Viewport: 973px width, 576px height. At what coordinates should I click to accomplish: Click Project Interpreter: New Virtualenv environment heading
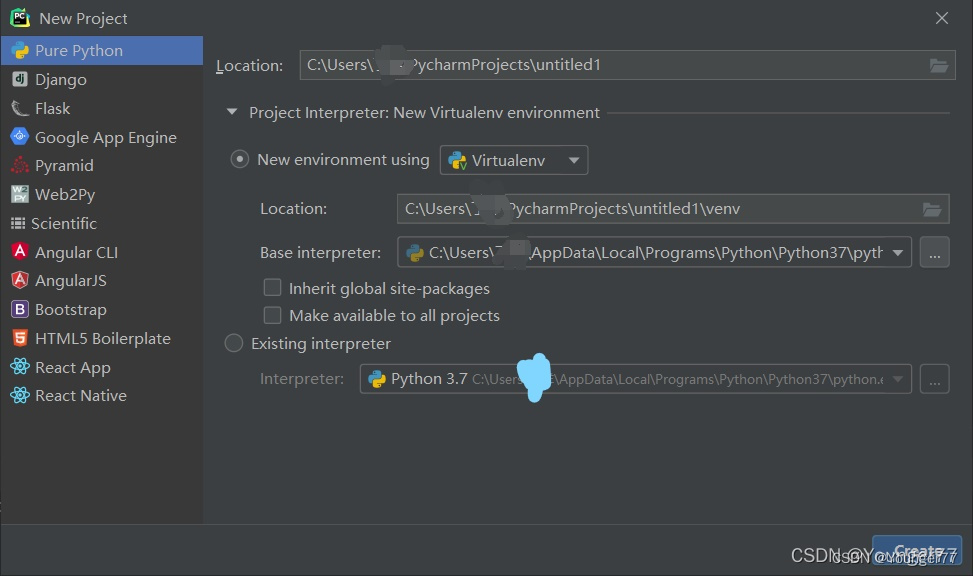[x=424, y=112]
